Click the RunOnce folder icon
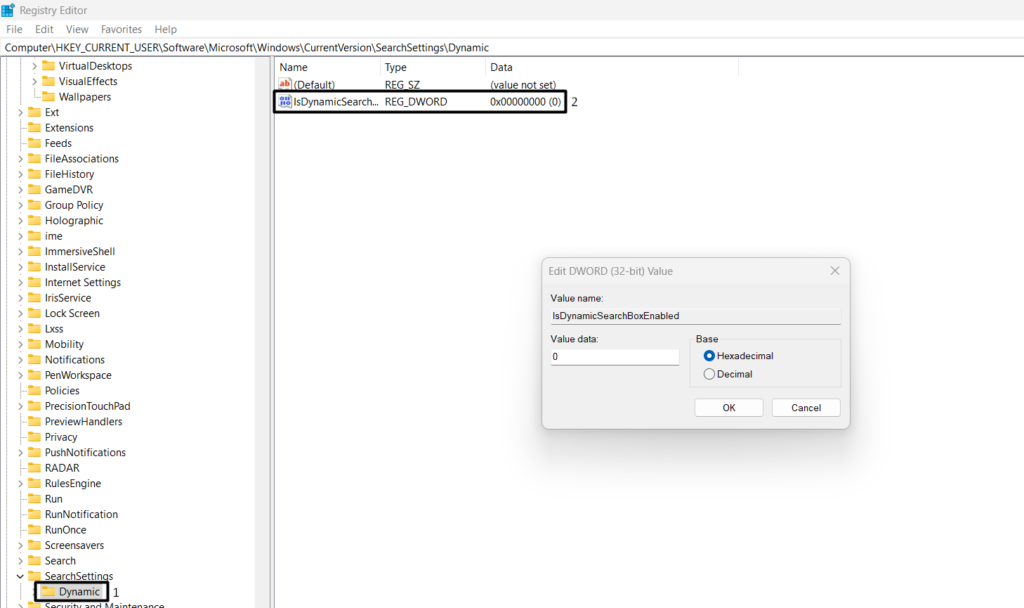The width and height of the screenshot is (1024, 608). [x=35, y=530]
